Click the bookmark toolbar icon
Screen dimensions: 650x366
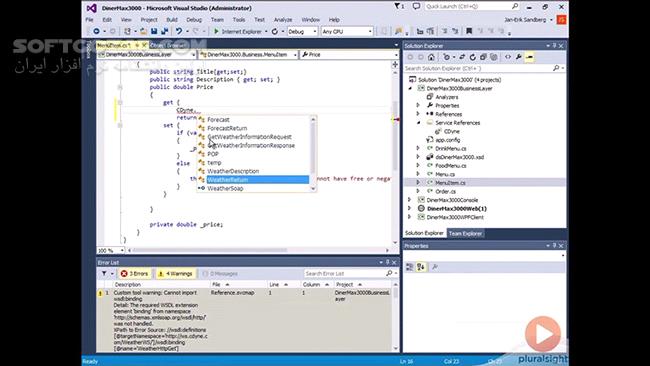pos(469,32)
